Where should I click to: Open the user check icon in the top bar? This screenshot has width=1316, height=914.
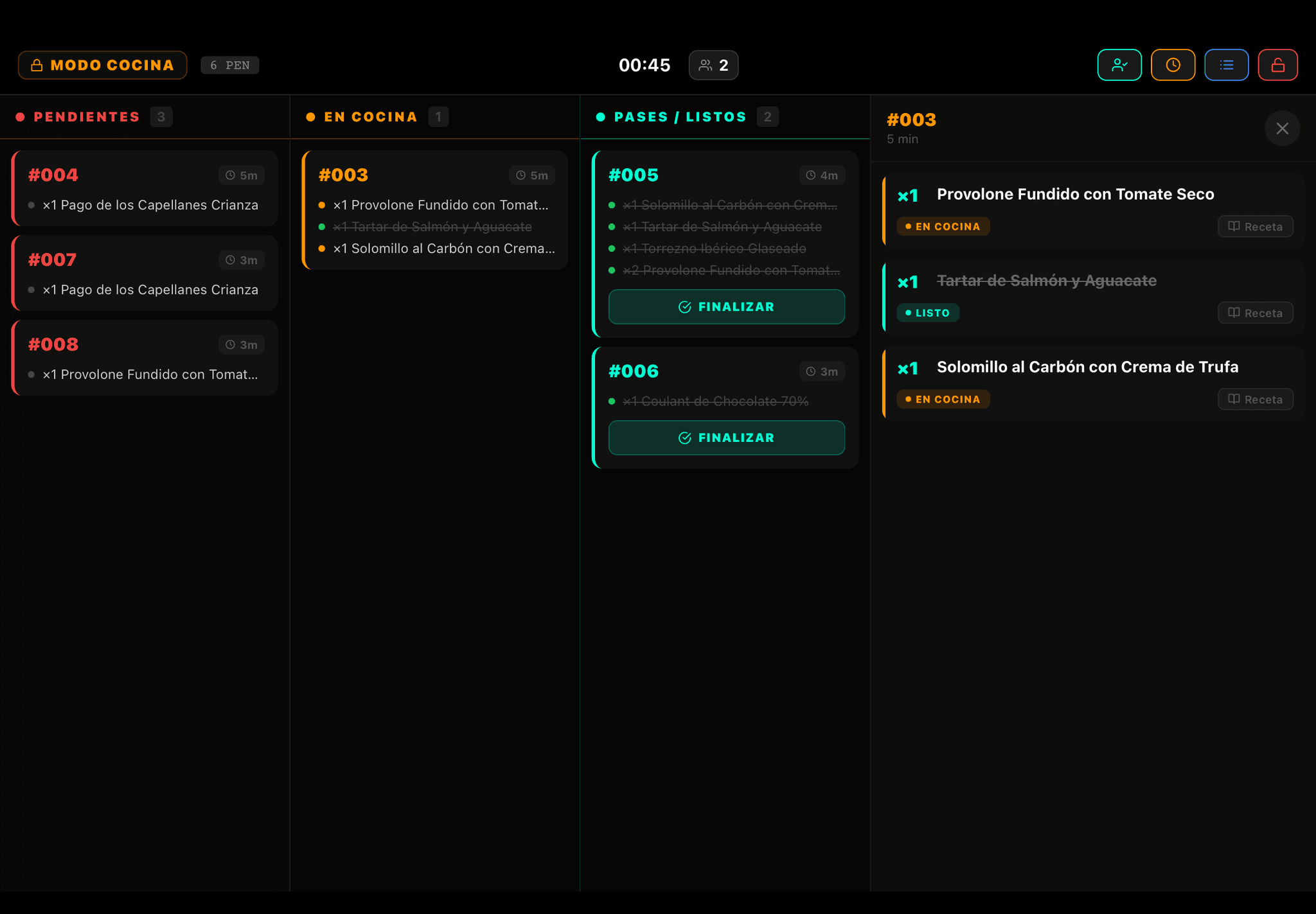click(1119, 65)
